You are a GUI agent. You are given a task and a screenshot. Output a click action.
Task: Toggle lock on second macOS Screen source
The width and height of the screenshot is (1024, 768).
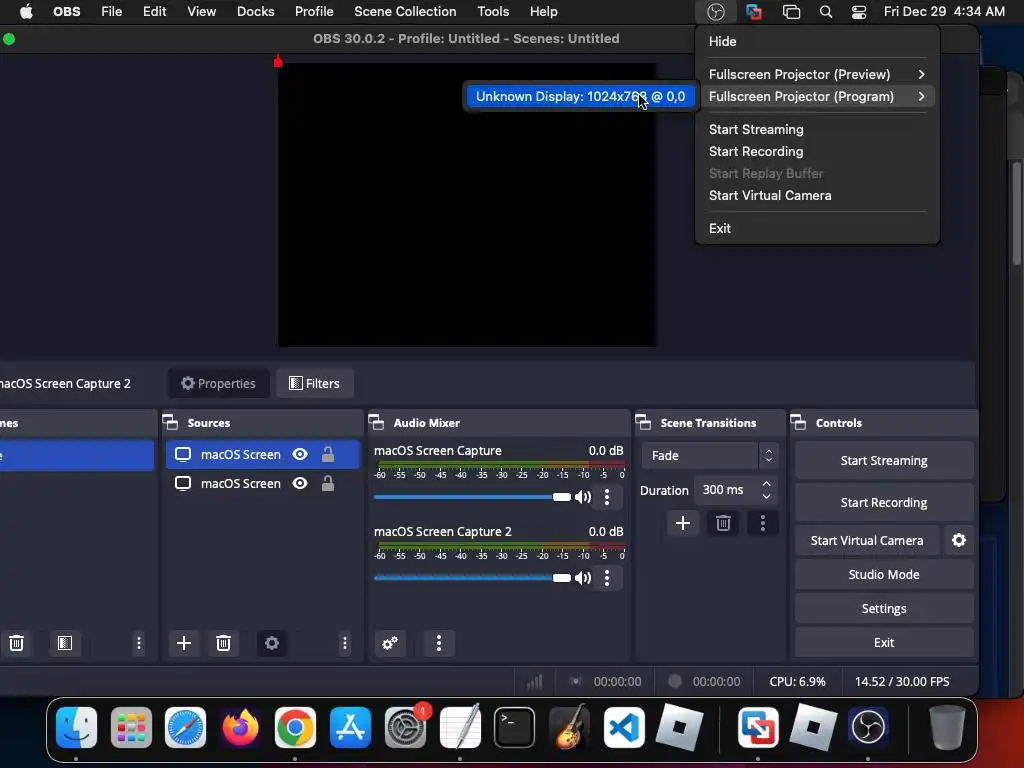click(328, 483)
